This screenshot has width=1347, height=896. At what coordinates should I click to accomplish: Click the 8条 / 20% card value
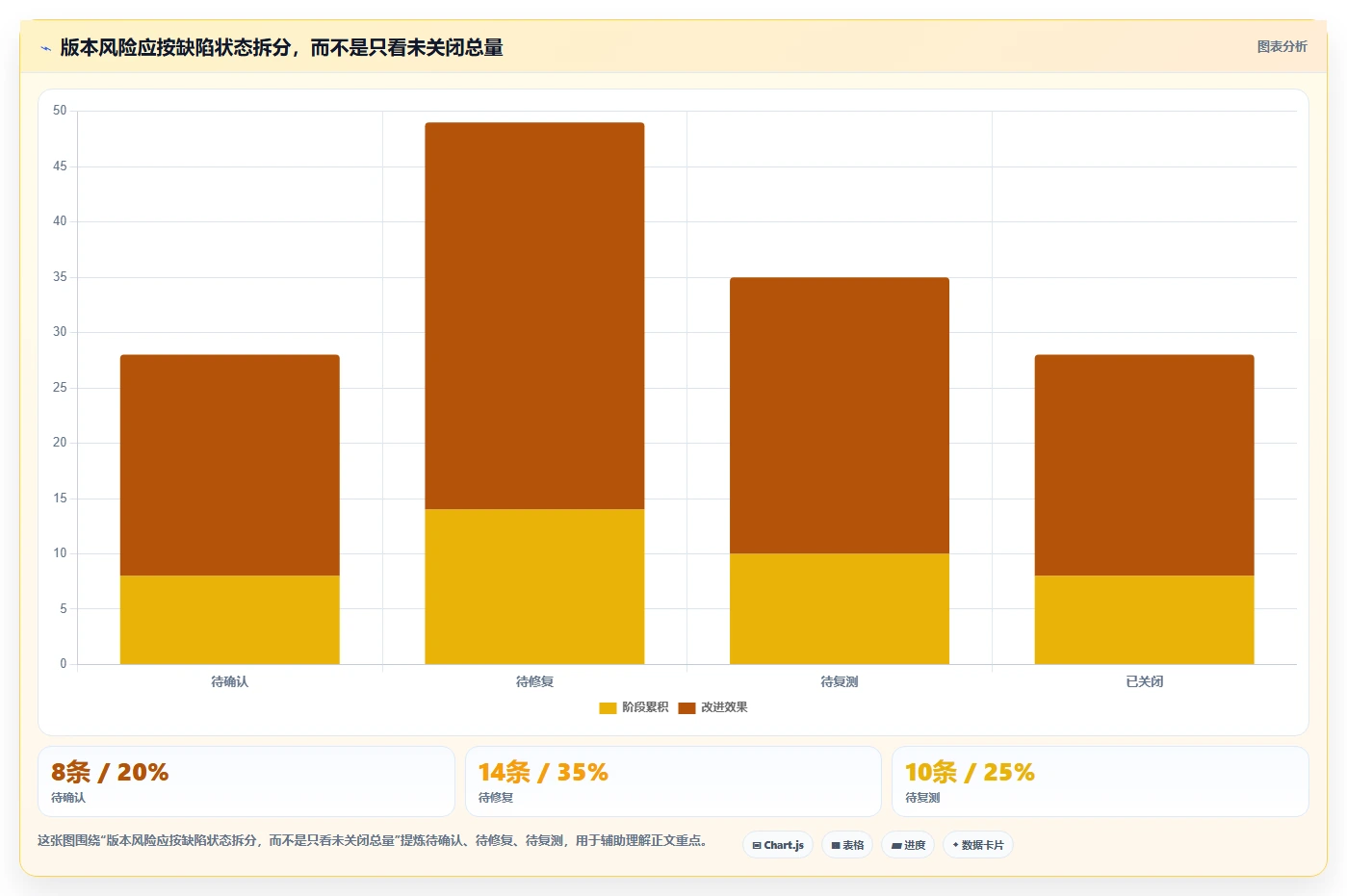110,772
